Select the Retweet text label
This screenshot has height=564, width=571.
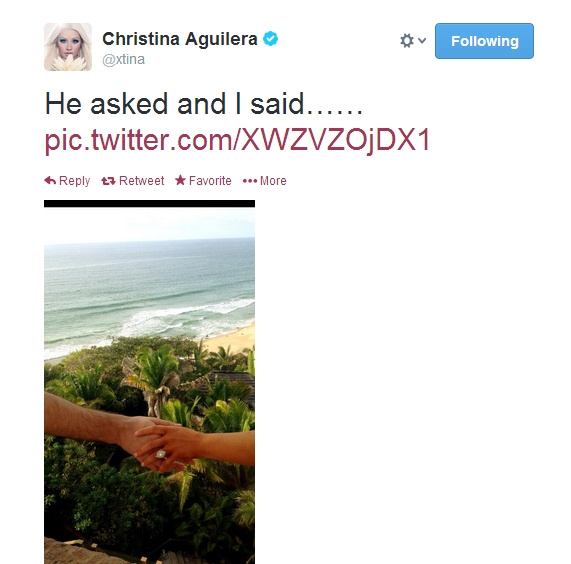point(141,181)
